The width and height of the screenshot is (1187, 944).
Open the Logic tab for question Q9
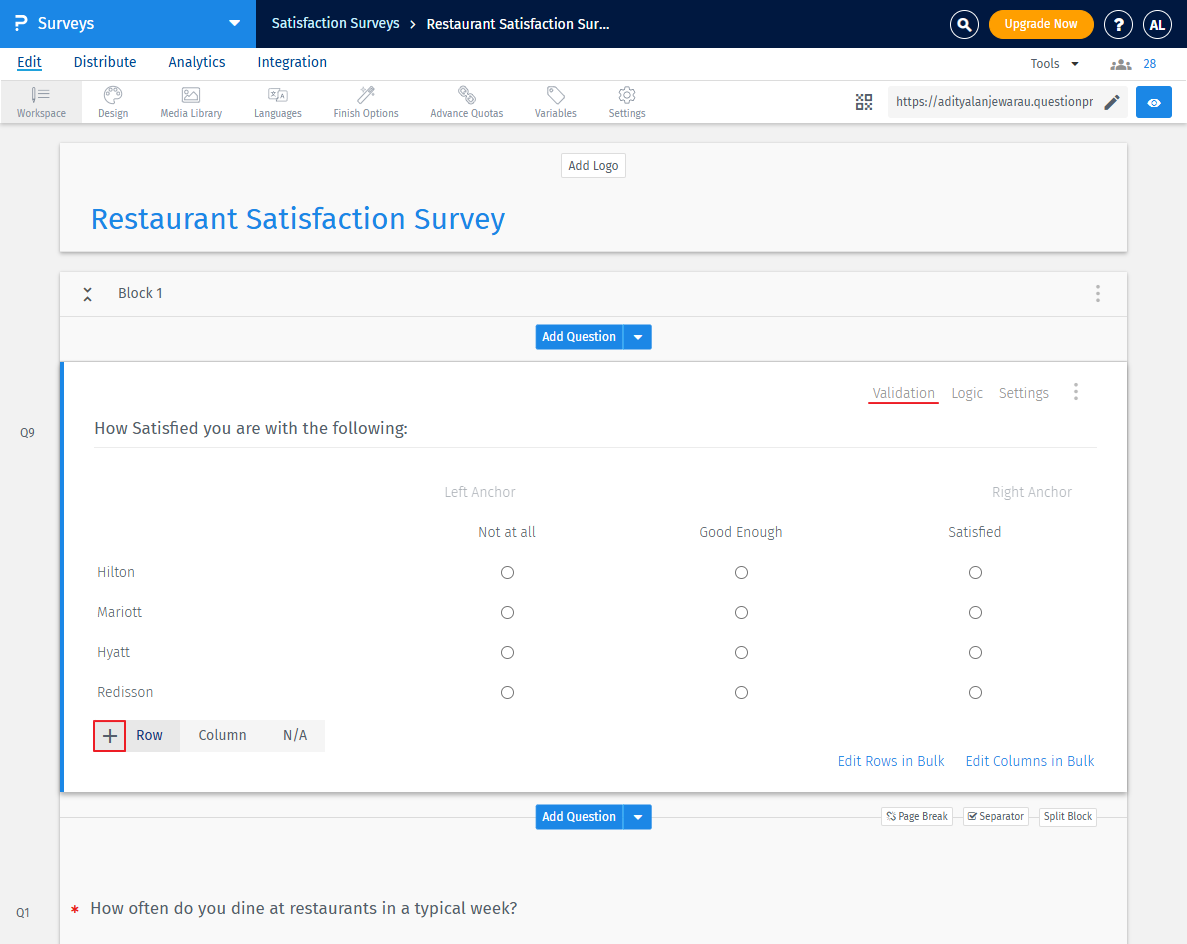click(x=966, y=392)
